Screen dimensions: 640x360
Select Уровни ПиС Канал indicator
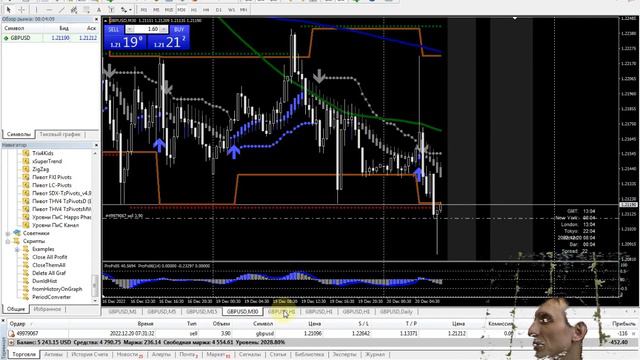pos(56,225)
